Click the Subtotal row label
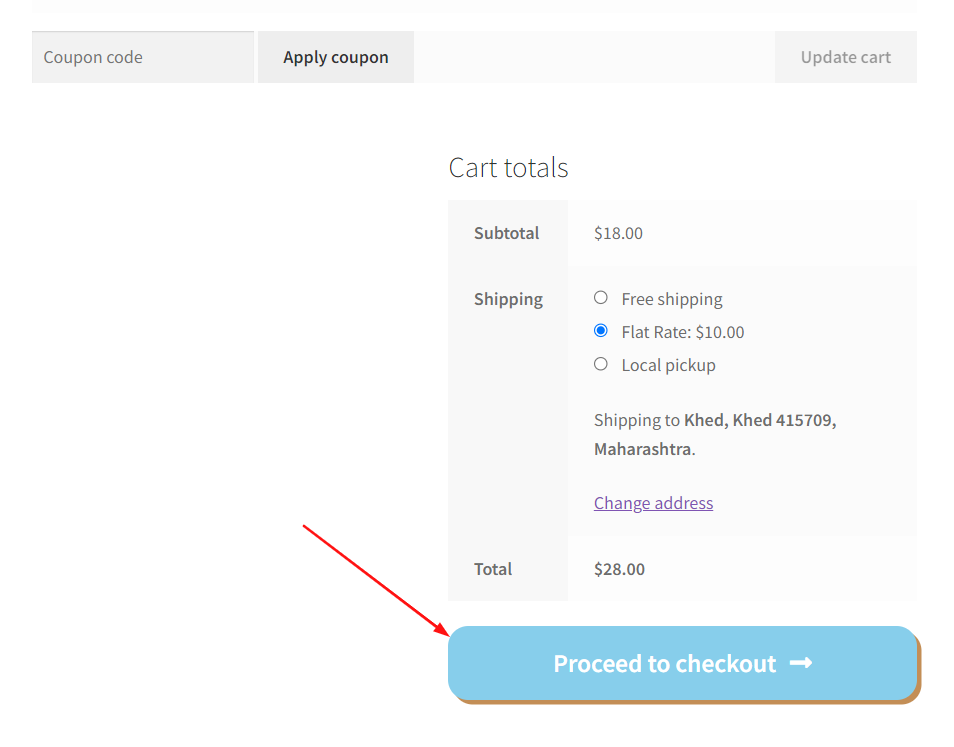This screenshot has height=747, width=954. click(506, 233)
